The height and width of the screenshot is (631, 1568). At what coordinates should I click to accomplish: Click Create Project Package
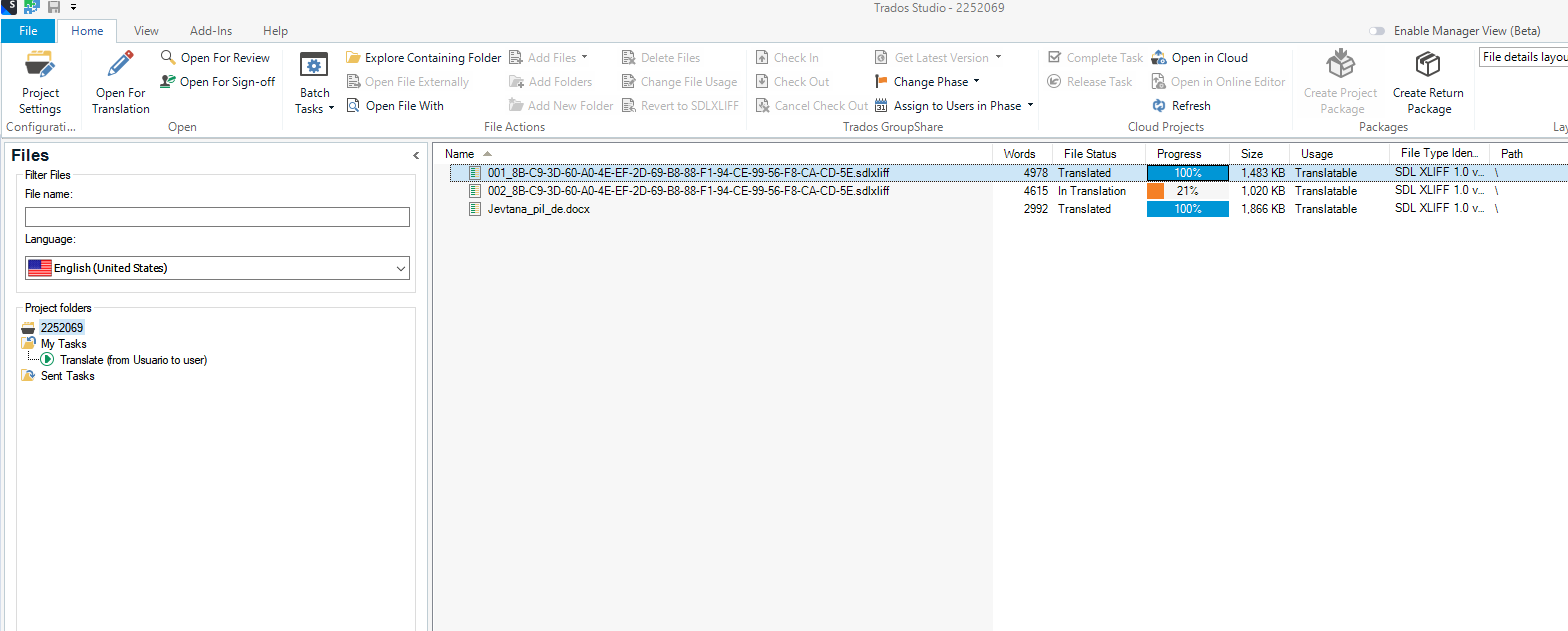point(1341,82)
